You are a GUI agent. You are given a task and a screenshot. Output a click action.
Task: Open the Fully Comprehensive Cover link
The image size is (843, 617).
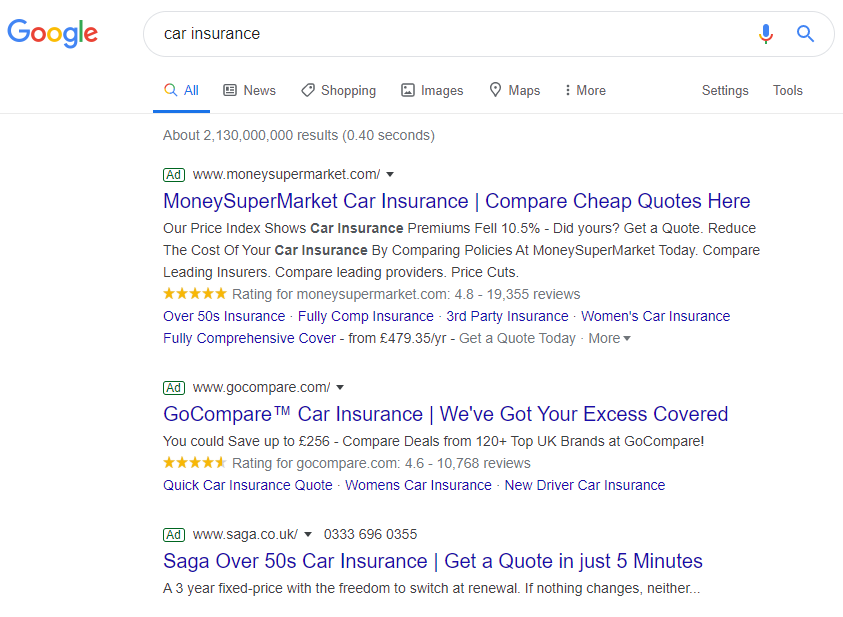(x=249, y=339)
